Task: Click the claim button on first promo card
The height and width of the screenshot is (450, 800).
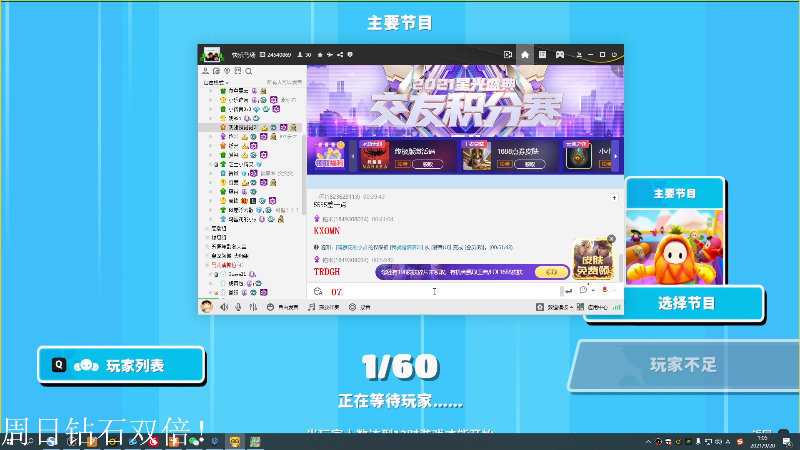Action: [x=428, y=164]
